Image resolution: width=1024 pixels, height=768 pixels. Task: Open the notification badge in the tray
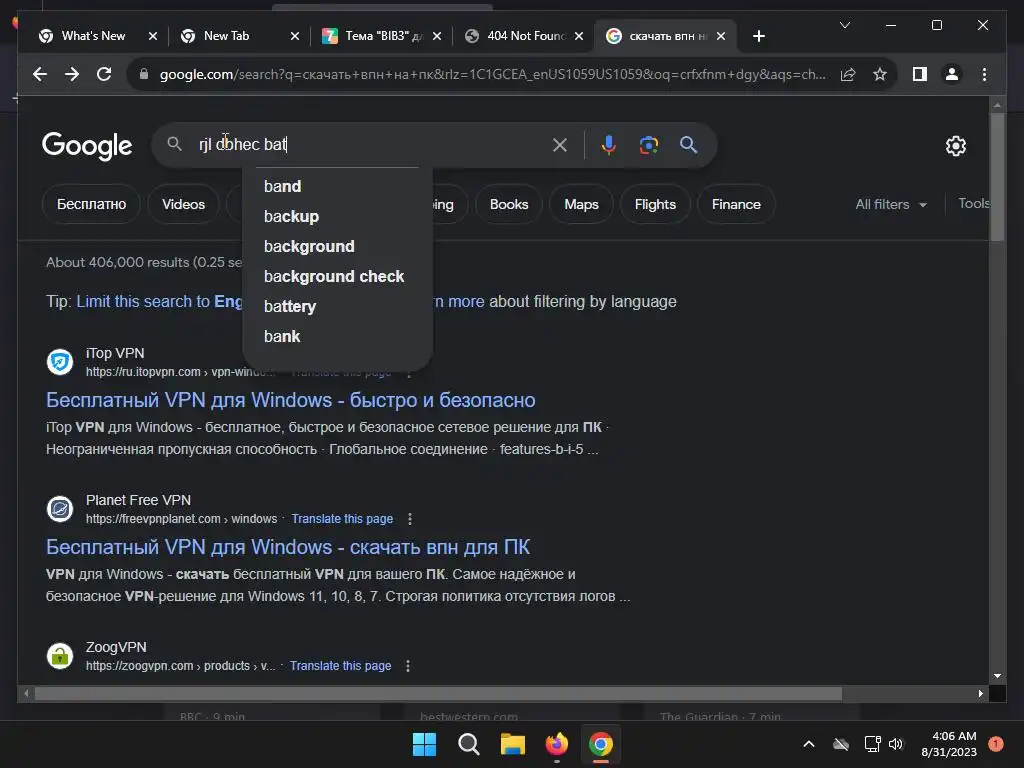point(996,743)
